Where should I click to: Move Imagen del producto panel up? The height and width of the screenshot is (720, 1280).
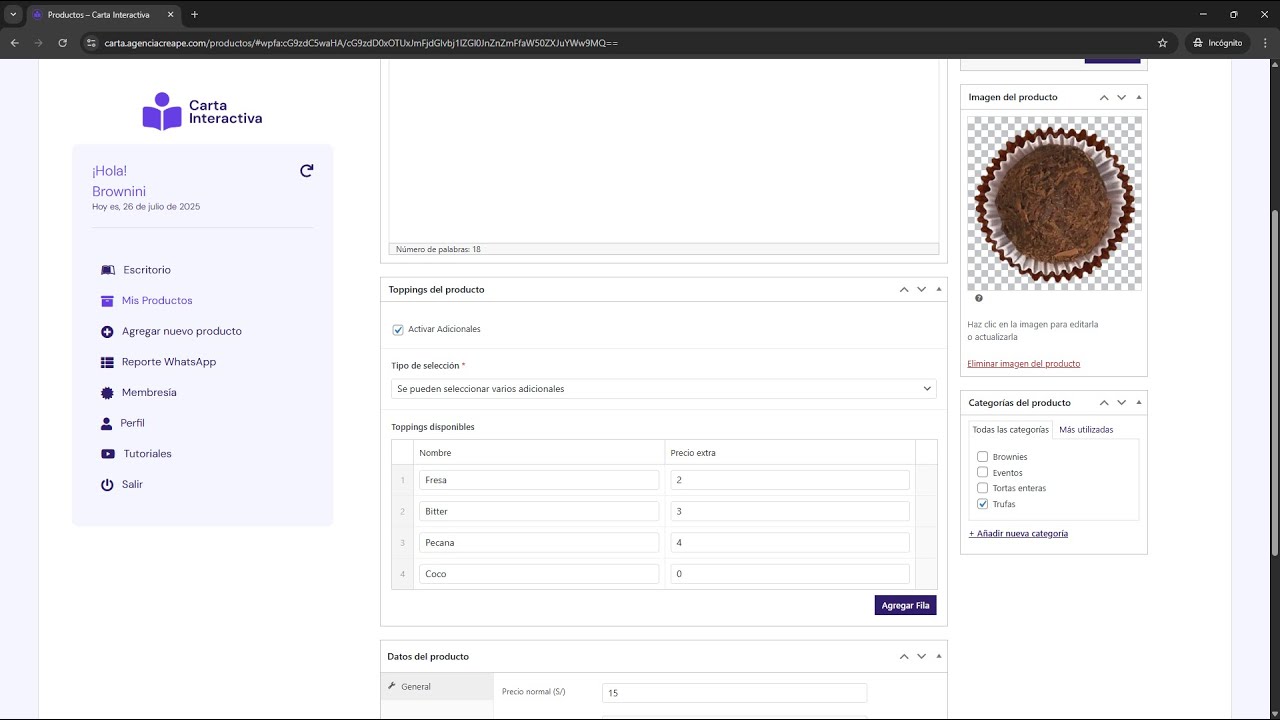[1104, 97]
